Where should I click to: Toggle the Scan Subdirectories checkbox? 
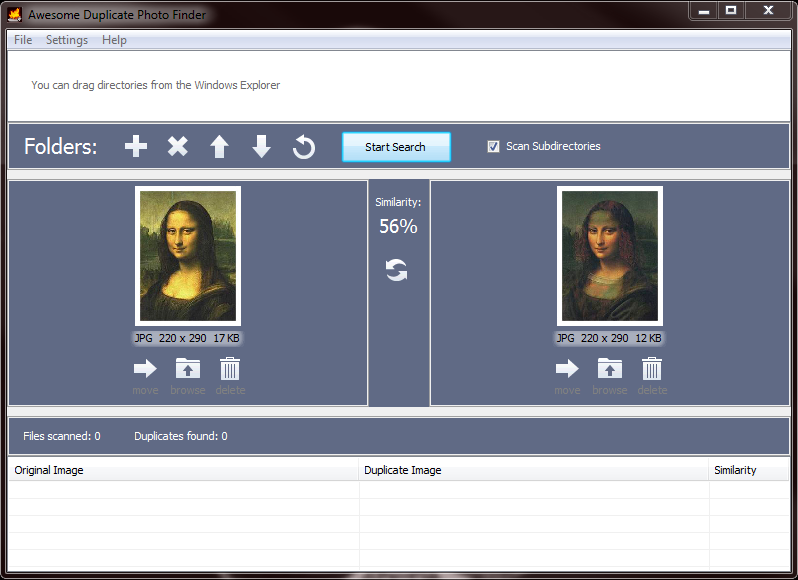click(493, 147)
